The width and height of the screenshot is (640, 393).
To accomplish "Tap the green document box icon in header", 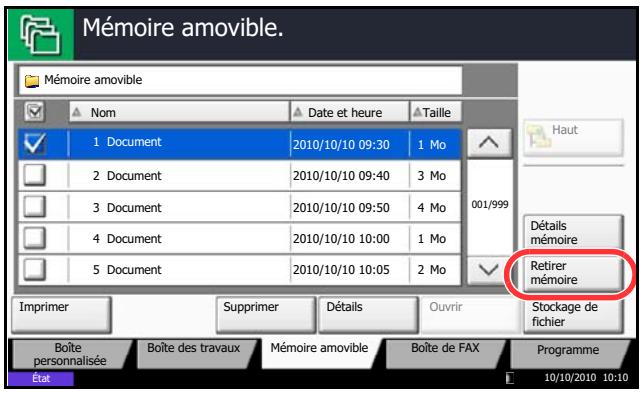I will (41, 35).
